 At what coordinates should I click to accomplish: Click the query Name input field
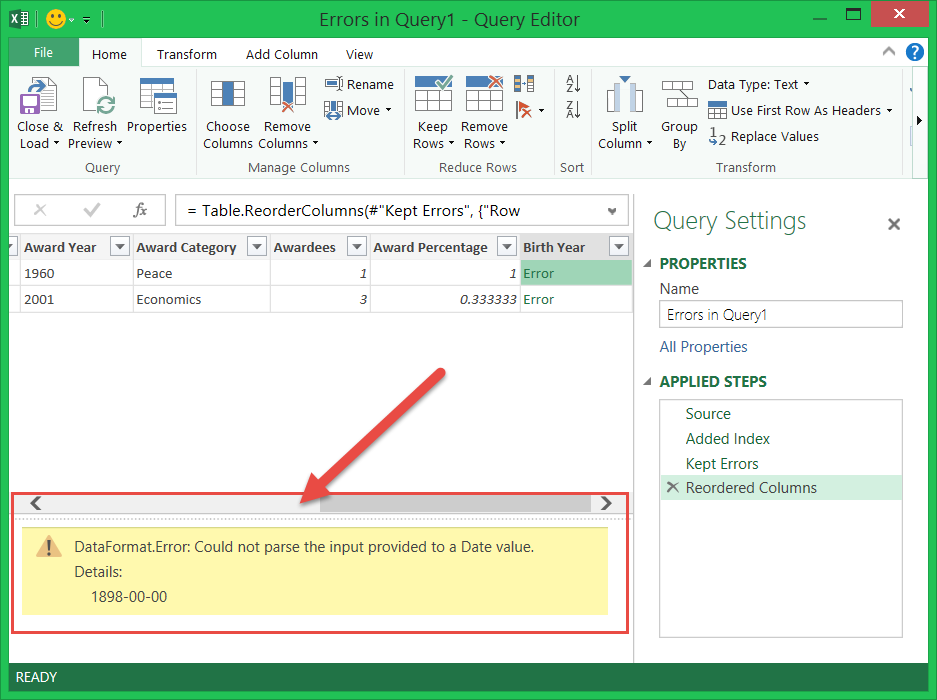[780, 315]
